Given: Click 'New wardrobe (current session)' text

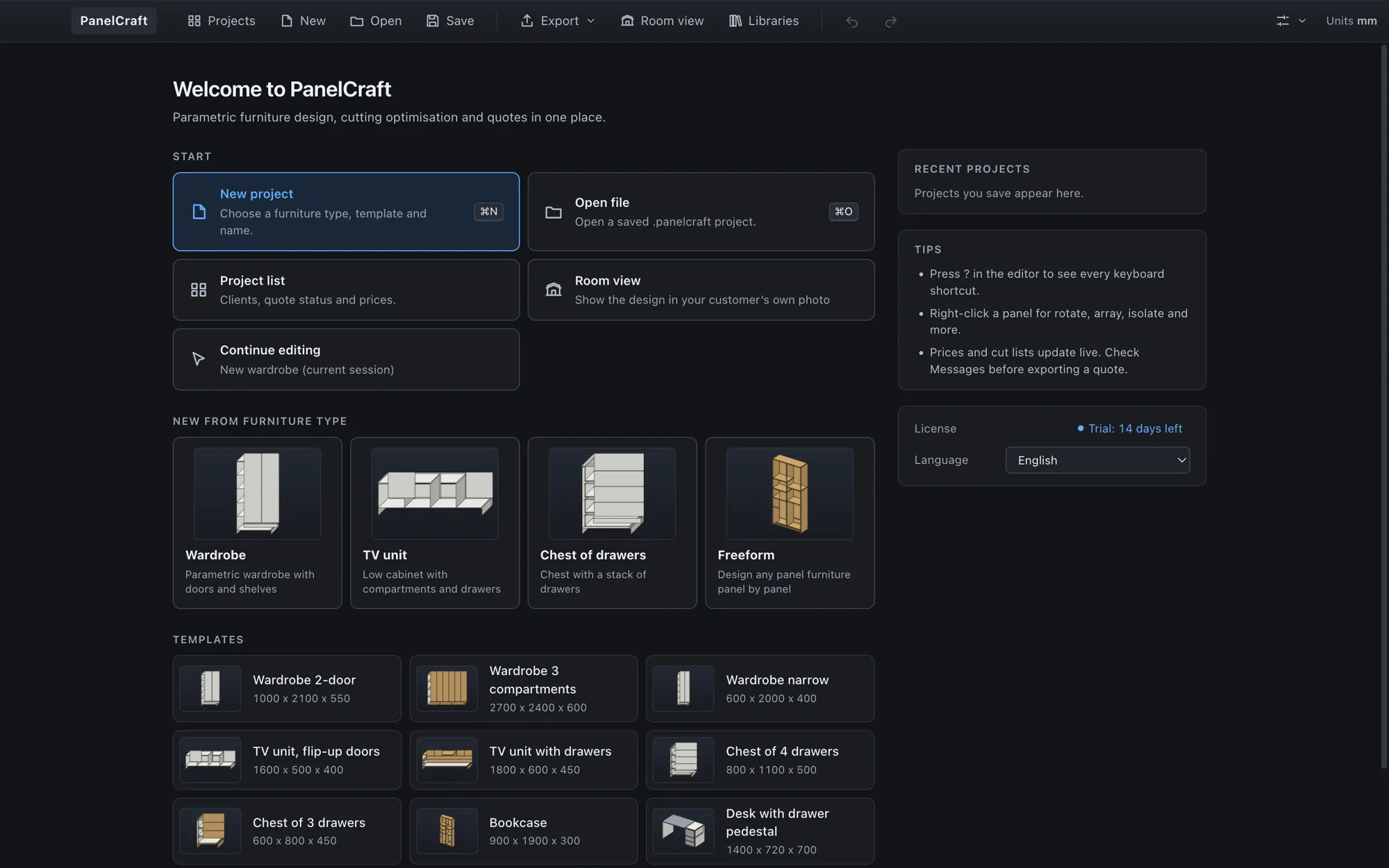Looking at the screenshot, I should click(x=307, y=369).
